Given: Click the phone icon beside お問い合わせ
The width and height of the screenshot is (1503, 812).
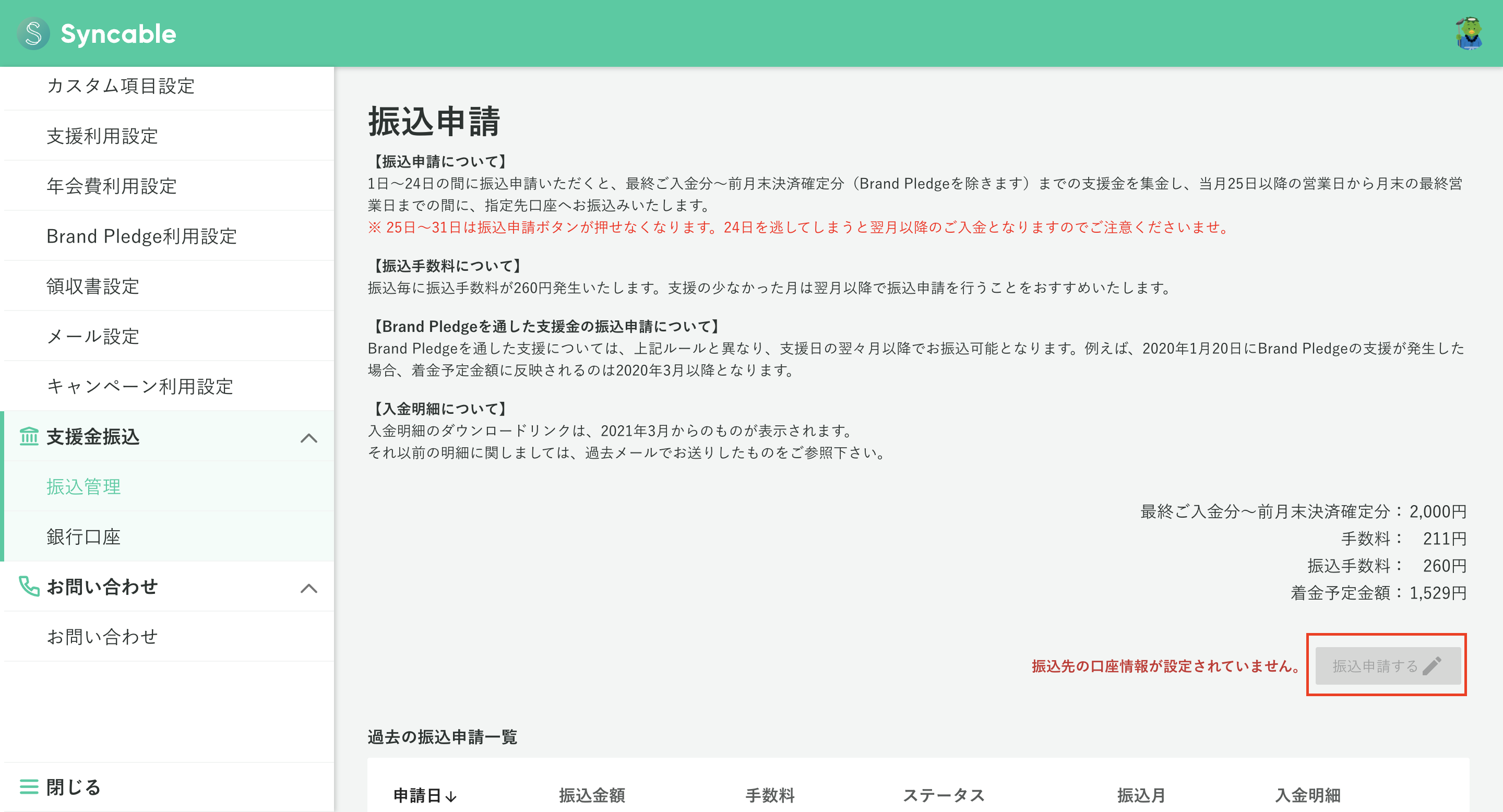Looking at the screenshot, I should 29,588.
